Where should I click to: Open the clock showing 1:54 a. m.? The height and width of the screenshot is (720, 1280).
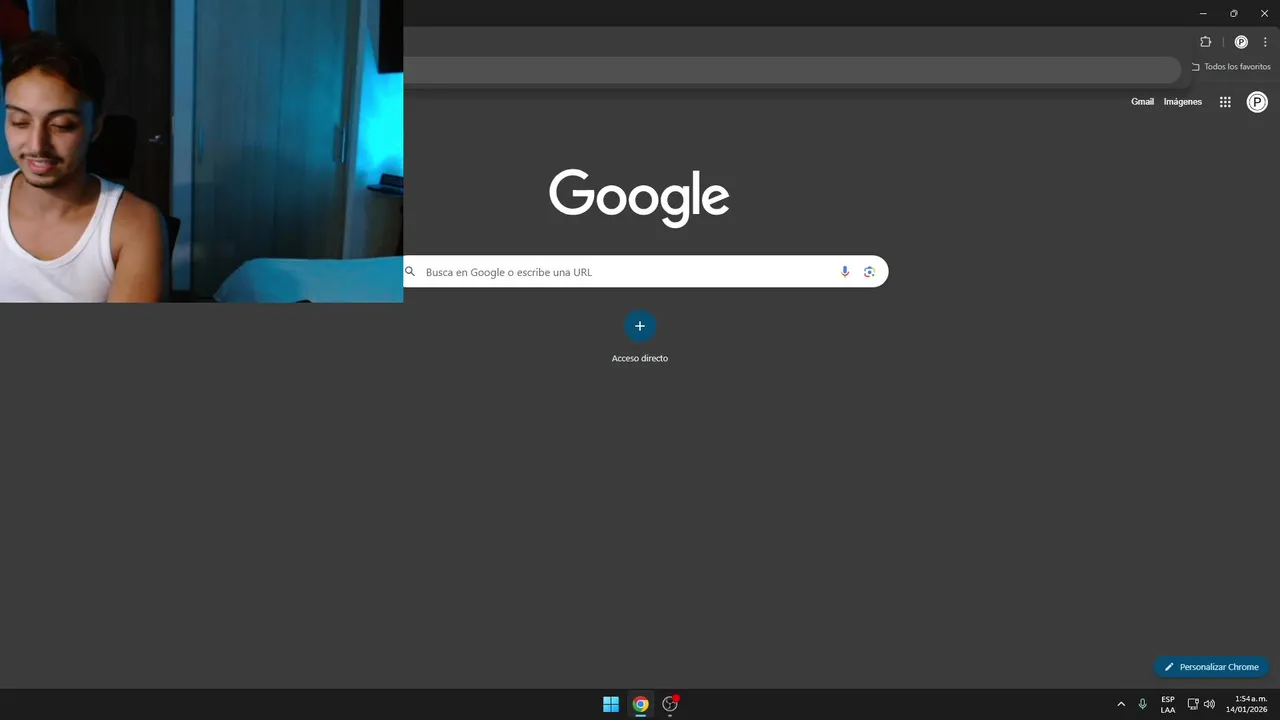coord(1247,704)
